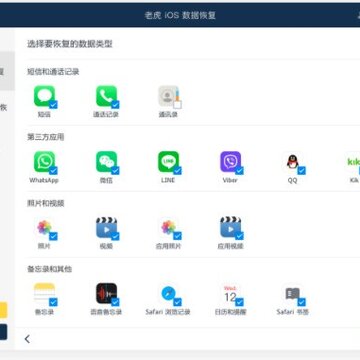Uncheck the 短信 checkbox
The height and width of the screenshot is (360, 360).
click(53, 105)
